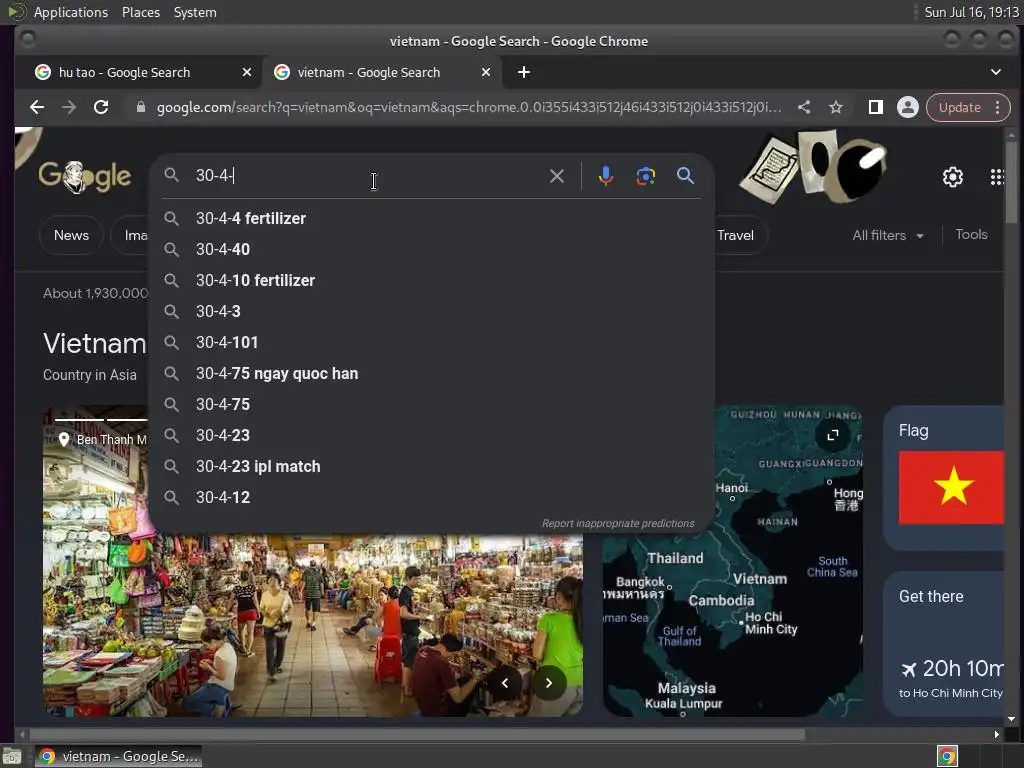This screenshot has height=768, width=1024.
Task: Open the Applications menu
Action: pyautogui.click(x=71, y=12)
